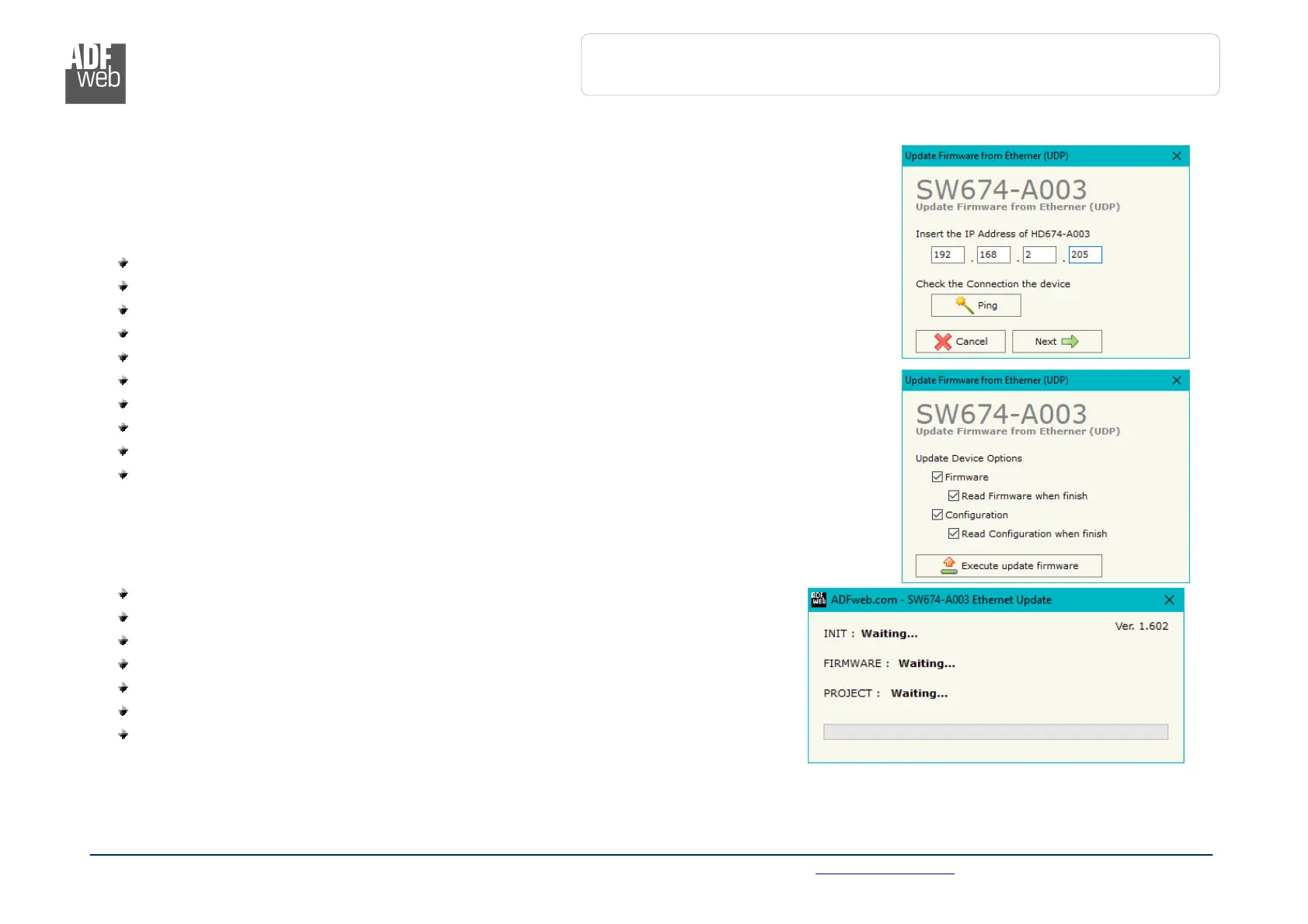1308x924 pixels.
Task: Click the fourth IP octet field 205
Action: 1085,255
